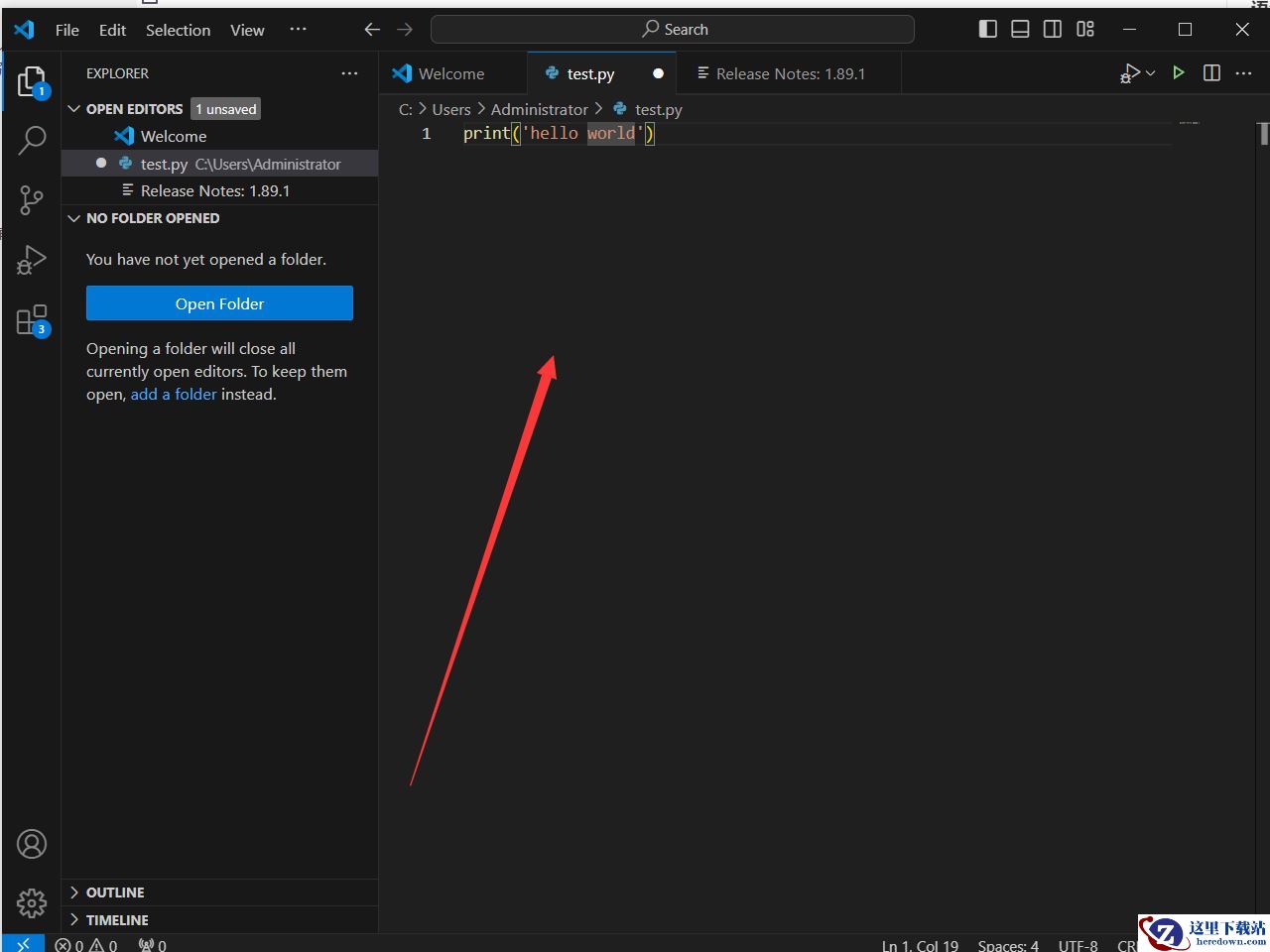Switch to Release Notes: 1.89.1 tab
This screenshot has width=1270, height=952.
789,73
